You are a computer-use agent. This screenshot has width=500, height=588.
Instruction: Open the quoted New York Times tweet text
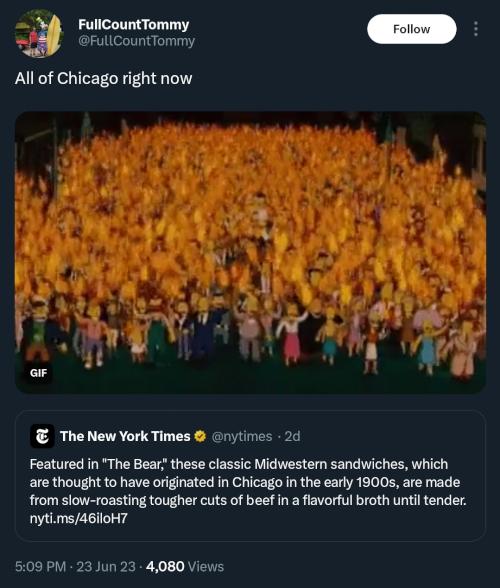pos(248,482)
